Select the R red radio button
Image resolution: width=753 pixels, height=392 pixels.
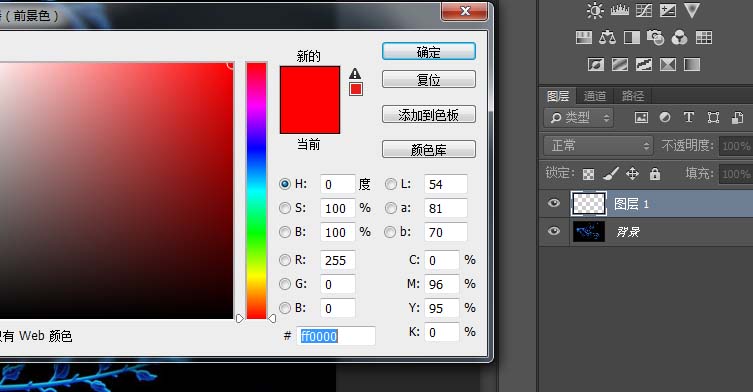point(285,260)
